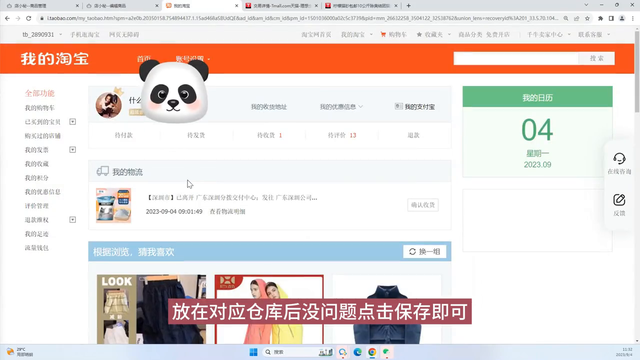This screenshot has height=360, width=640.
Task: Click the 反馈 feedback pencil icon
Action: point(619,200)
